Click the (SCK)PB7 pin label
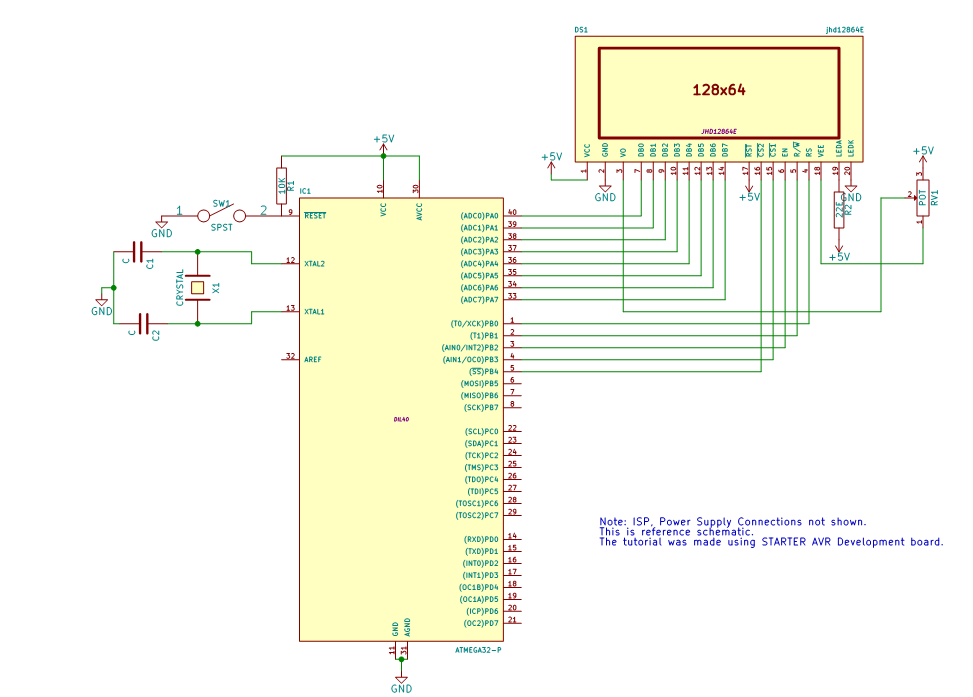The image size is (973, 697). coord(480,408)
